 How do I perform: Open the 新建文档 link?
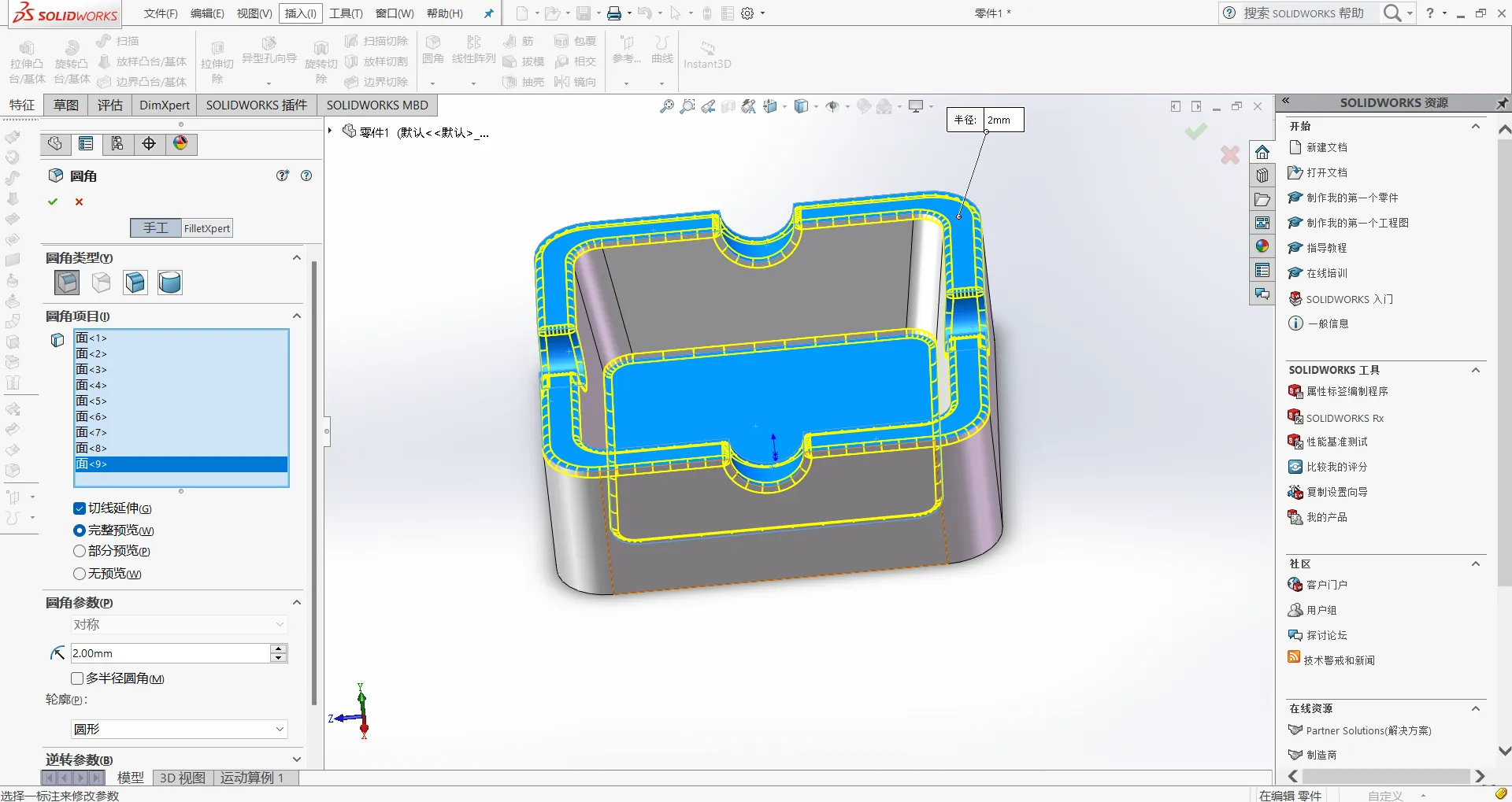(1327, 147)
